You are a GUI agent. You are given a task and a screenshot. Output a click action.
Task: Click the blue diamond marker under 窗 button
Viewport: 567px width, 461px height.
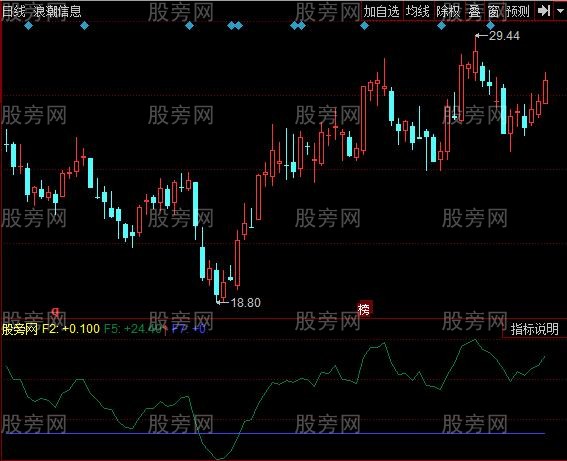point(490,26)
